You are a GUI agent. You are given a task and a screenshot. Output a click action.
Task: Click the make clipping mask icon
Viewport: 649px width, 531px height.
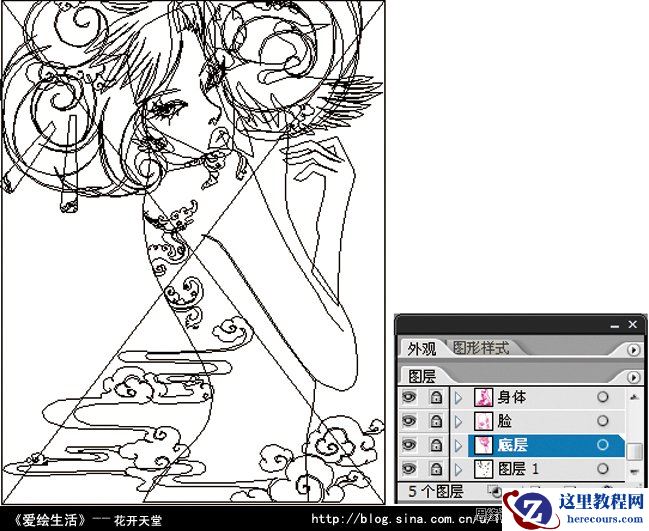click(495, 491)
